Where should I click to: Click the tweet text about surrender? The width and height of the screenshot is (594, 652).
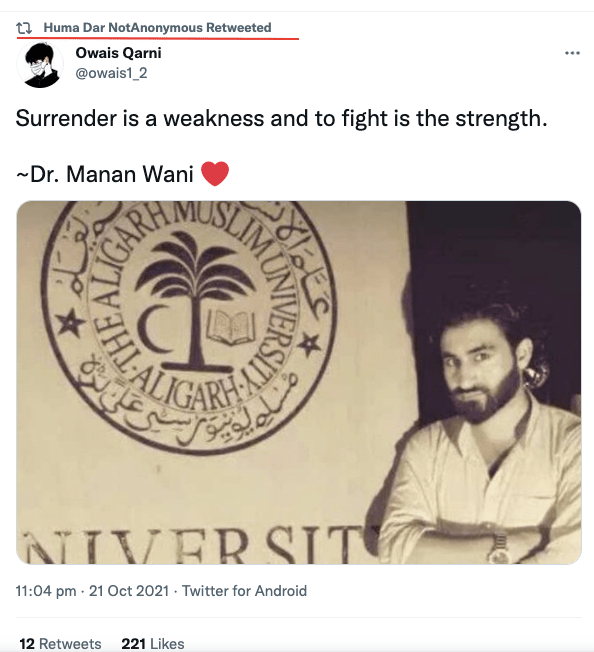(x=281, y=119)
